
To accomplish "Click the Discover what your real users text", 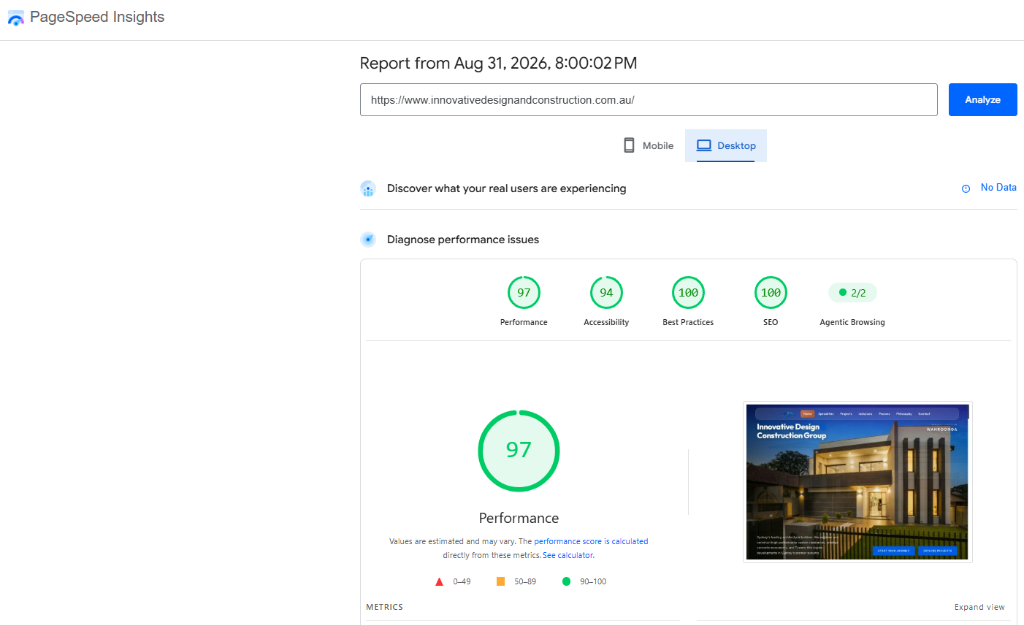I will click(x=506, y=188).
